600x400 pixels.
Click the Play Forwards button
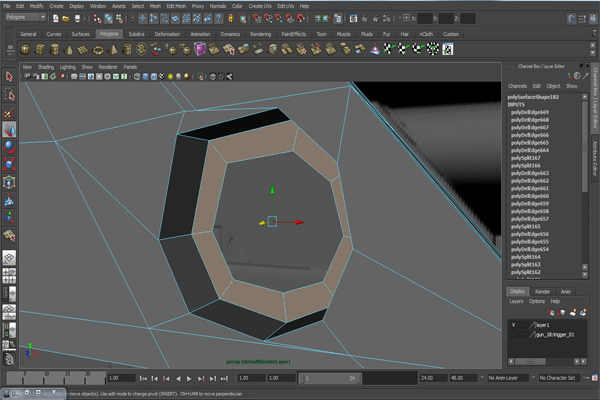(189, 379)
